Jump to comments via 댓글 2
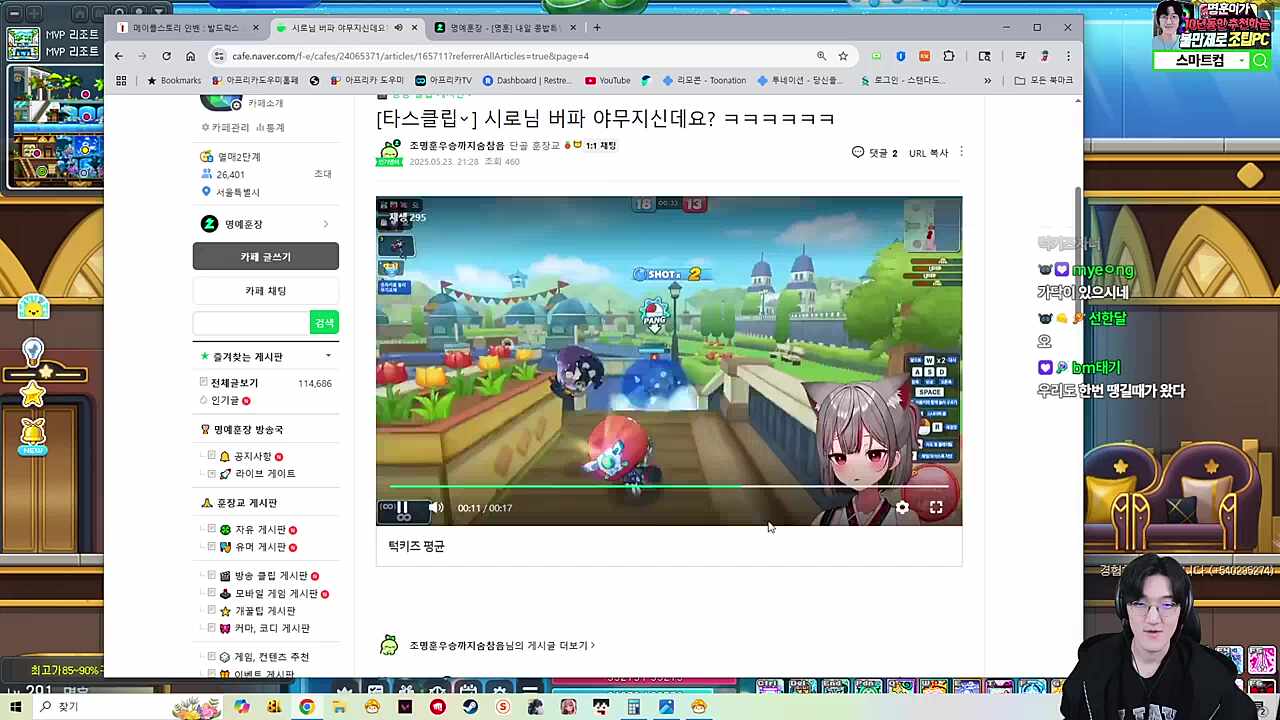 [x=875, y=153]
